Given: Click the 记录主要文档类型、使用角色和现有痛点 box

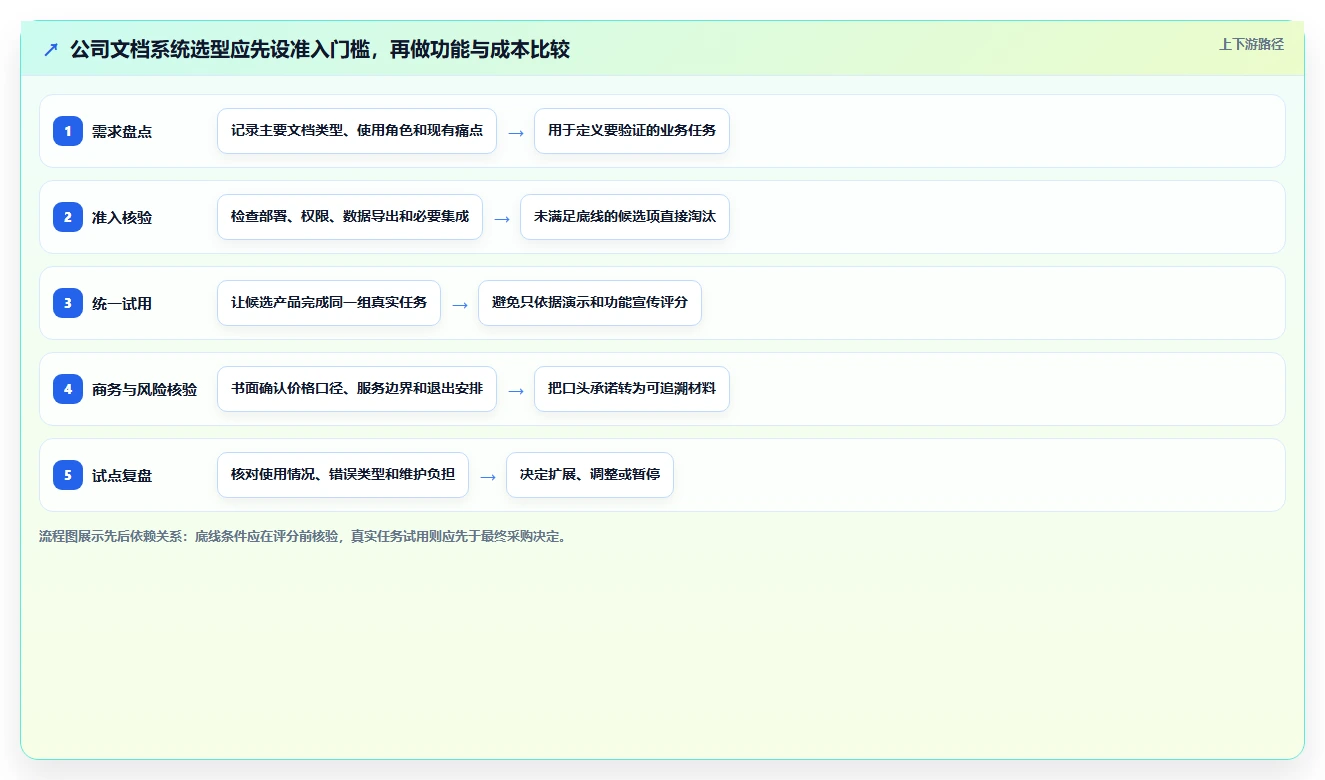Looking at the screenshot, I should (357, 131).
